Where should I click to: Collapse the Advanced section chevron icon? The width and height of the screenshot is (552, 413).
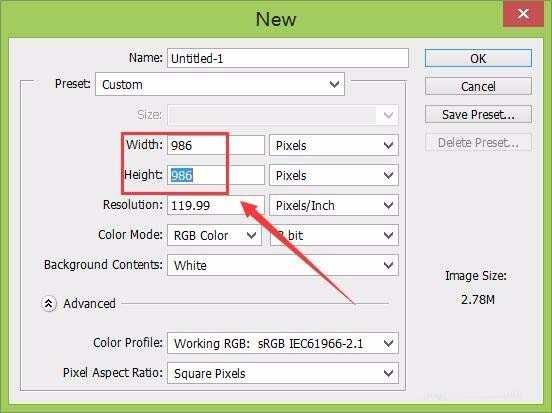[49, 304]
